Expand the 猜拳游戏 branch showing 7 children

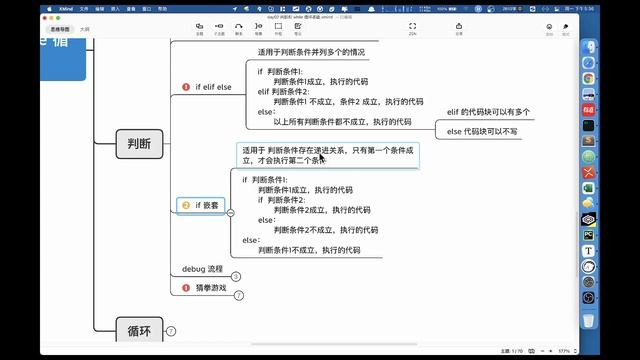coord(239,295)
